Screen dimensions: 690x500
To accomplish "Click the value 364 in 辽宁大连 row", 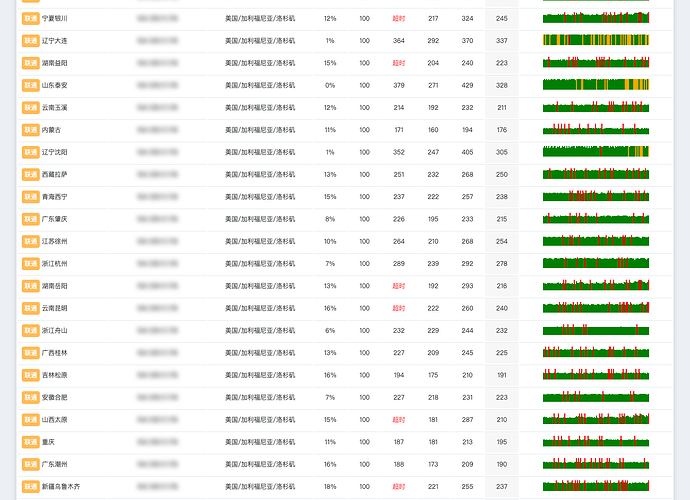I will (399, 41).
